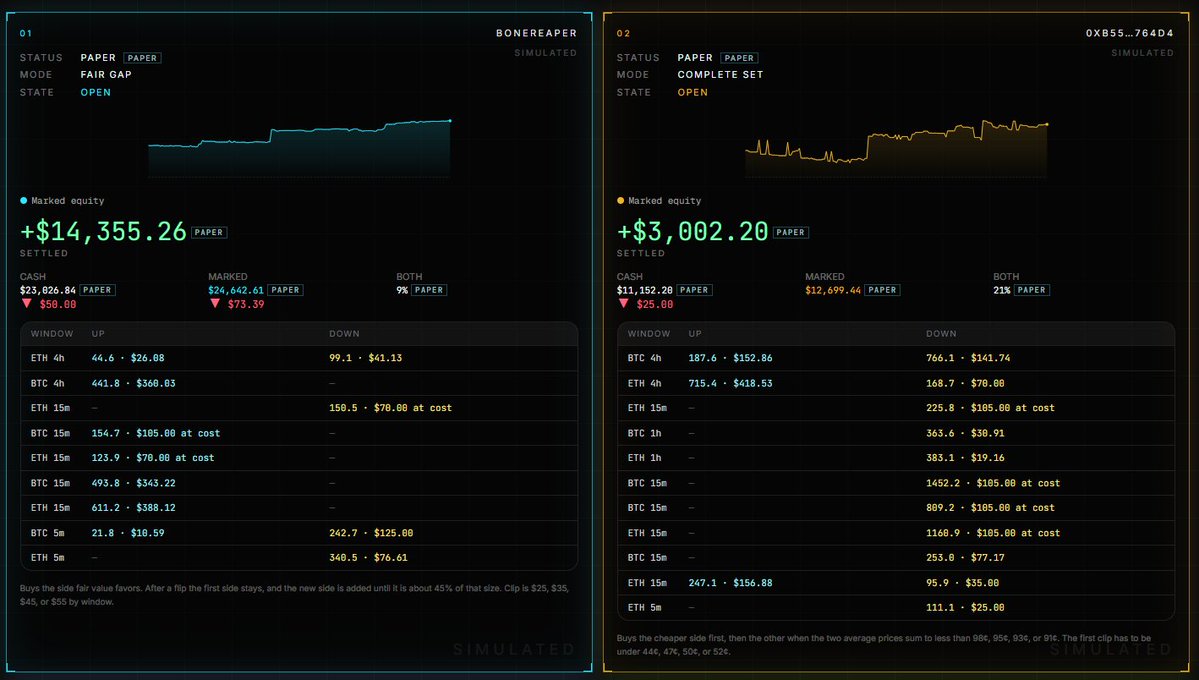1199x680 pixels.
Task: Open the 0XB55…764D4 orange equity chart
Action: (x=896, y=148)
